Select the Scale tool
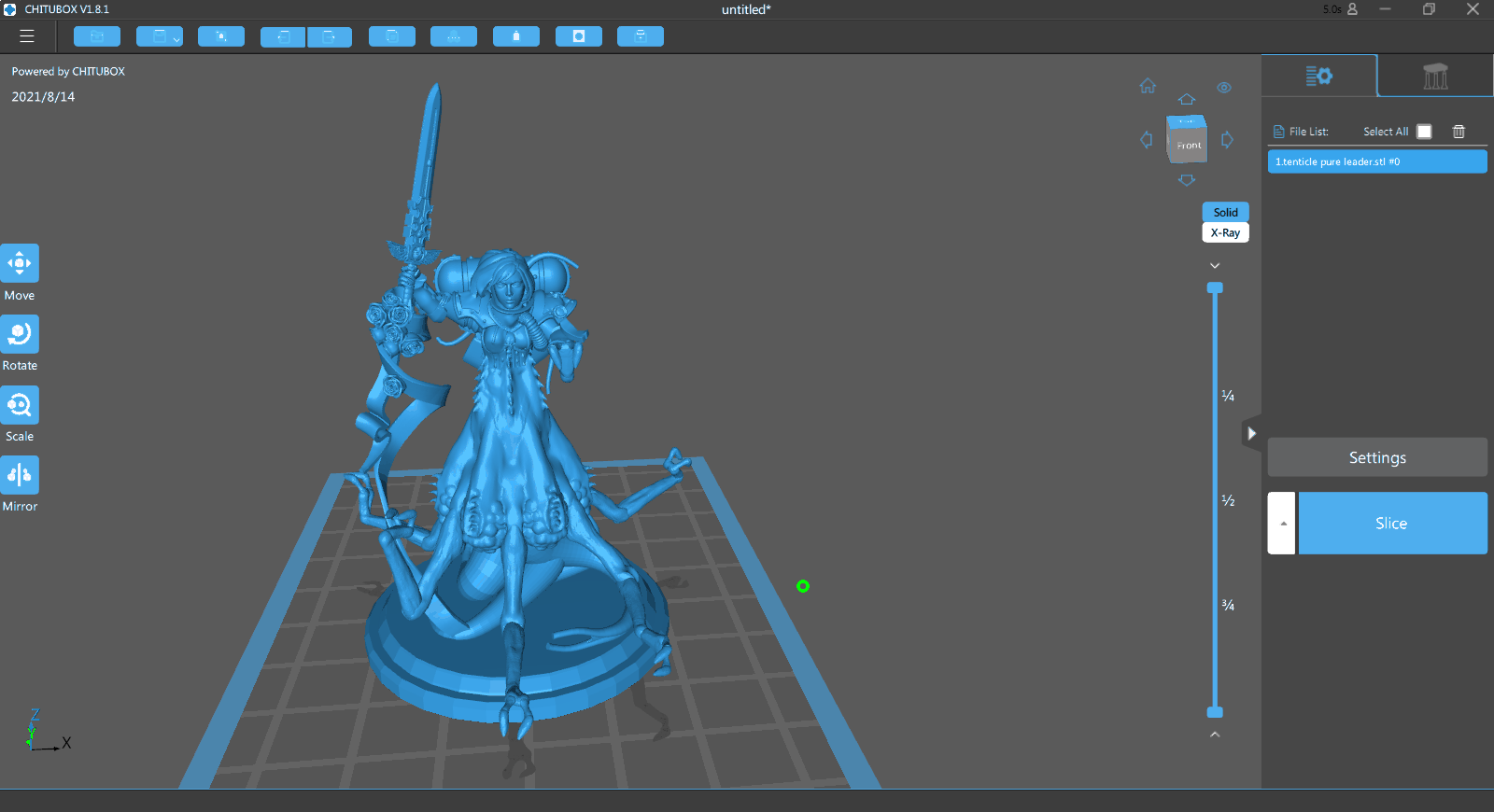The height and width of the screenshot is (812, 1494). [x=20, y=405]
